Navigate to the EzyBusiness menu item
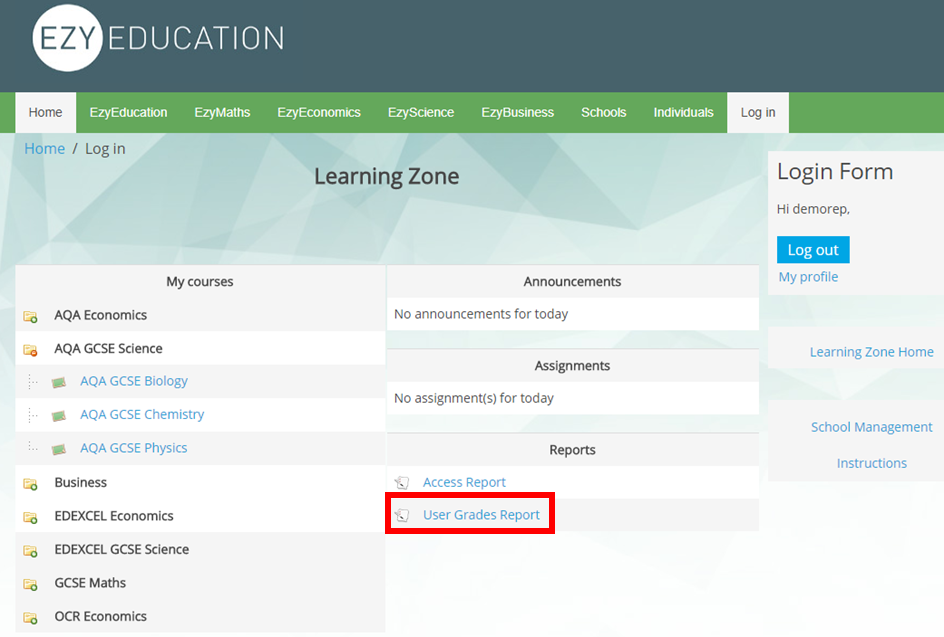 pos(518,113)
